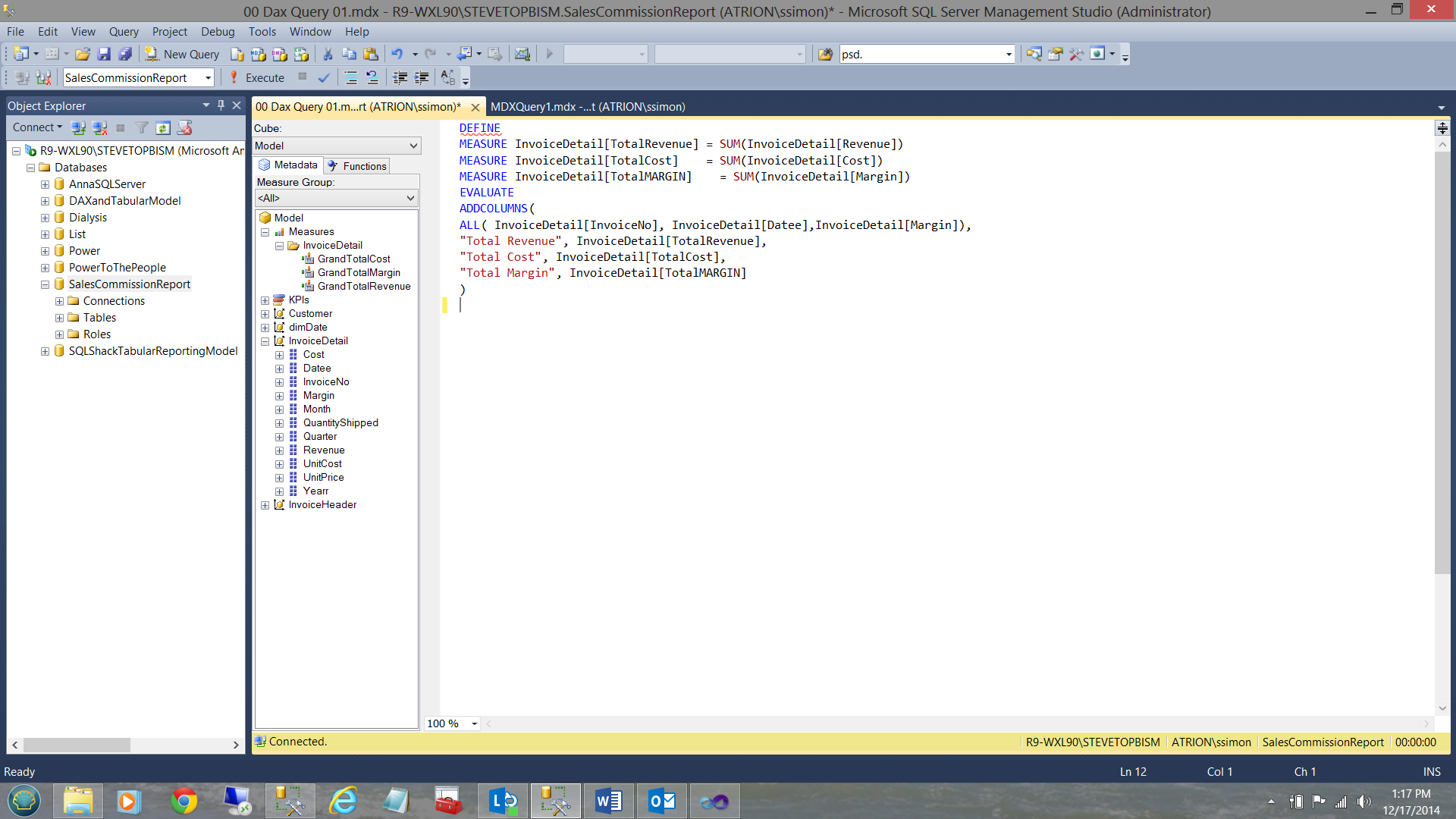
Task: Click the Cut scissors icon
Action: click(328, 54)
